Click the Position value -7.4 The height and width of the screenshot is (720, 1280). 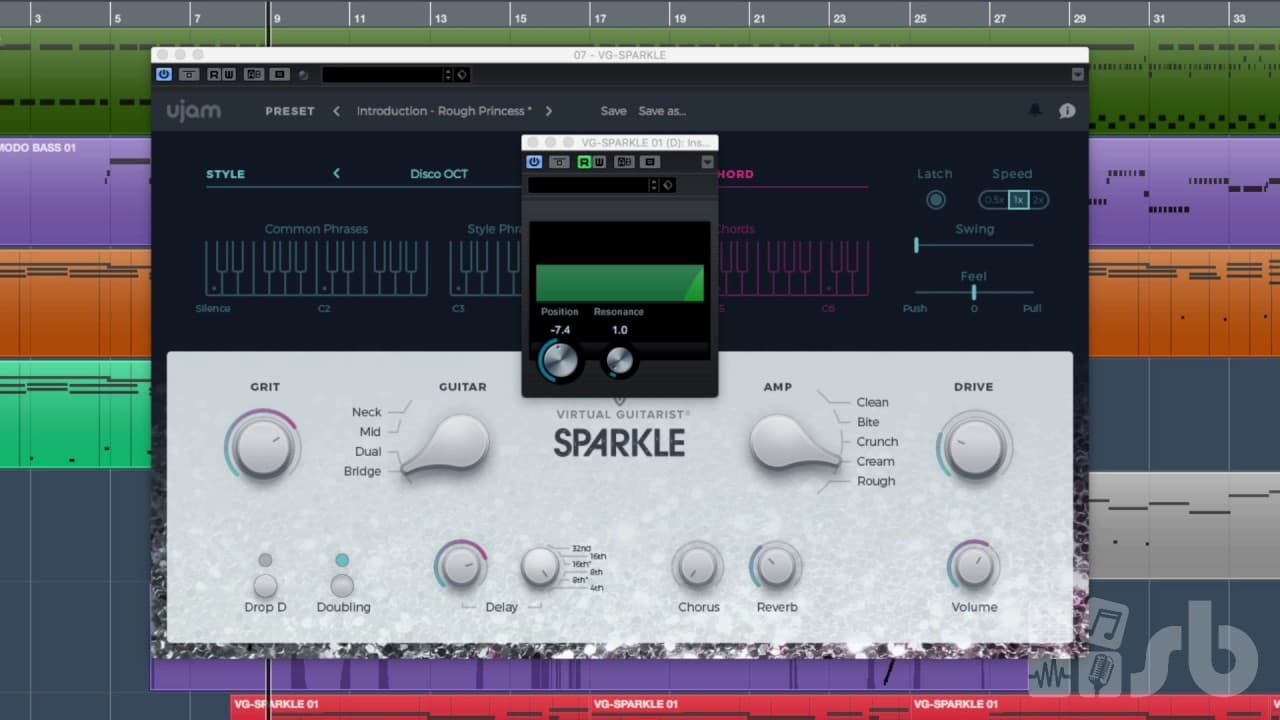560,330
